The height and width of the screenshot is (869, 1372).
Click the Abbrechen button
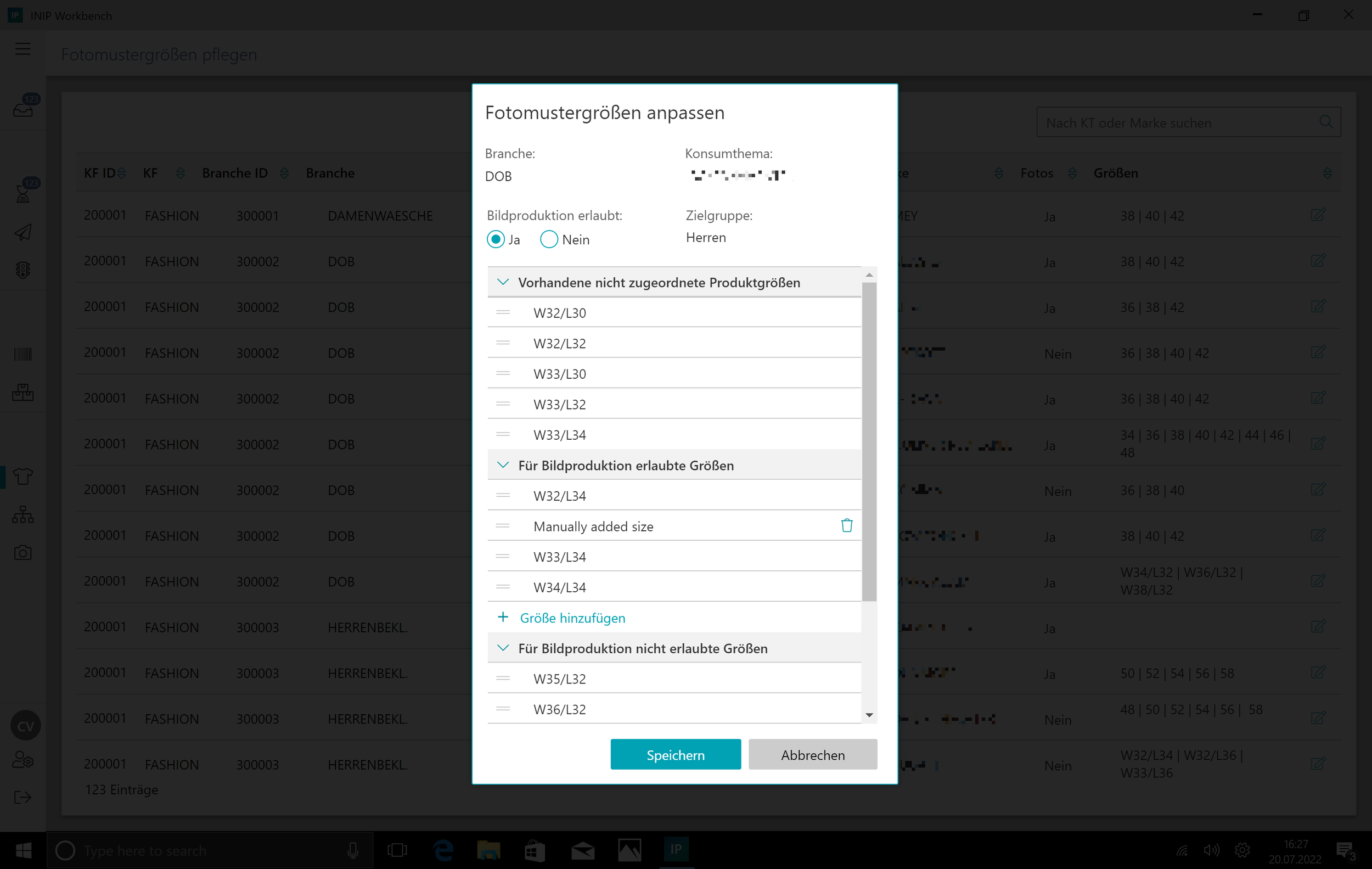812,754
